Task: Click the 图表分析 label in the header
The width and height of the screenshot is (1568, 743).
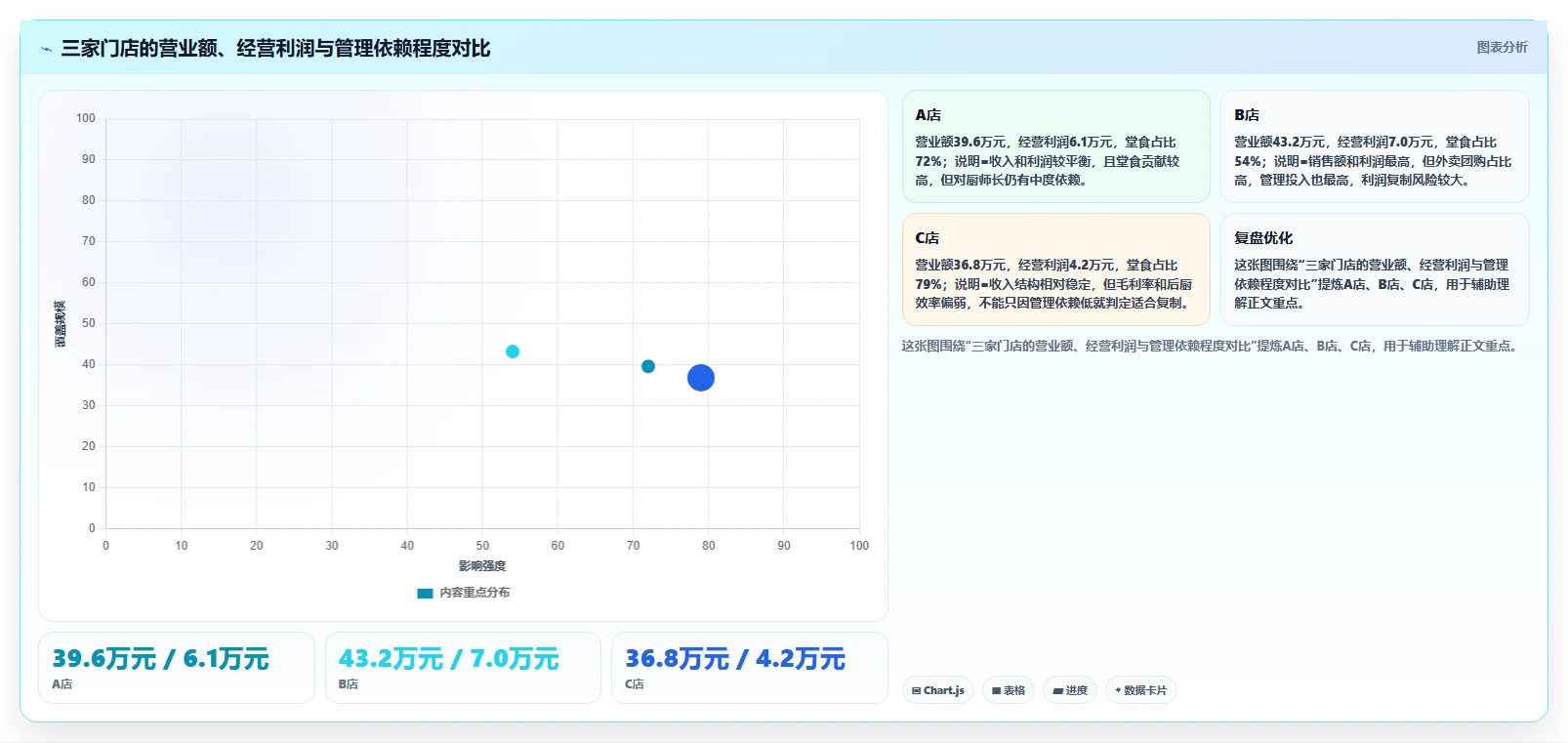Action: (1502, 47)
